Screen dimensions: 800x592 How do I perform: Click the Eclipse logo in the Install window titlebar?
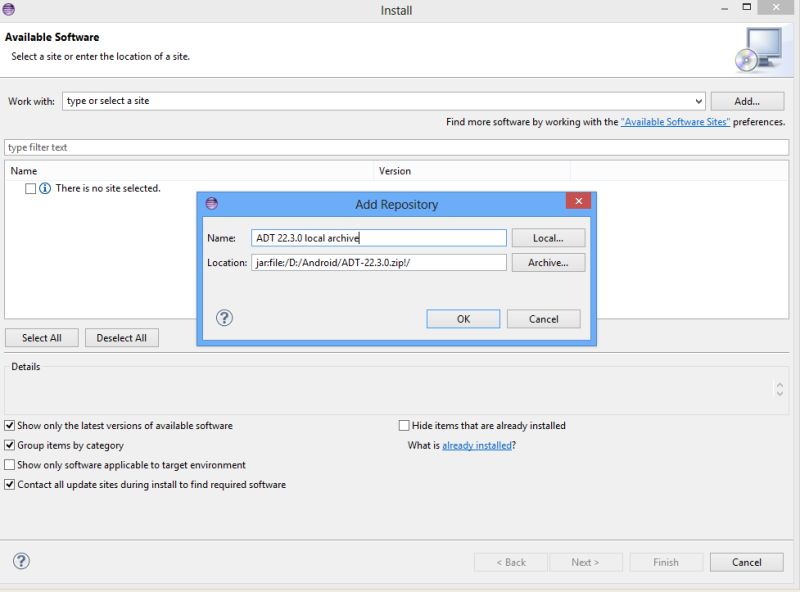click(x=10, y=10)
